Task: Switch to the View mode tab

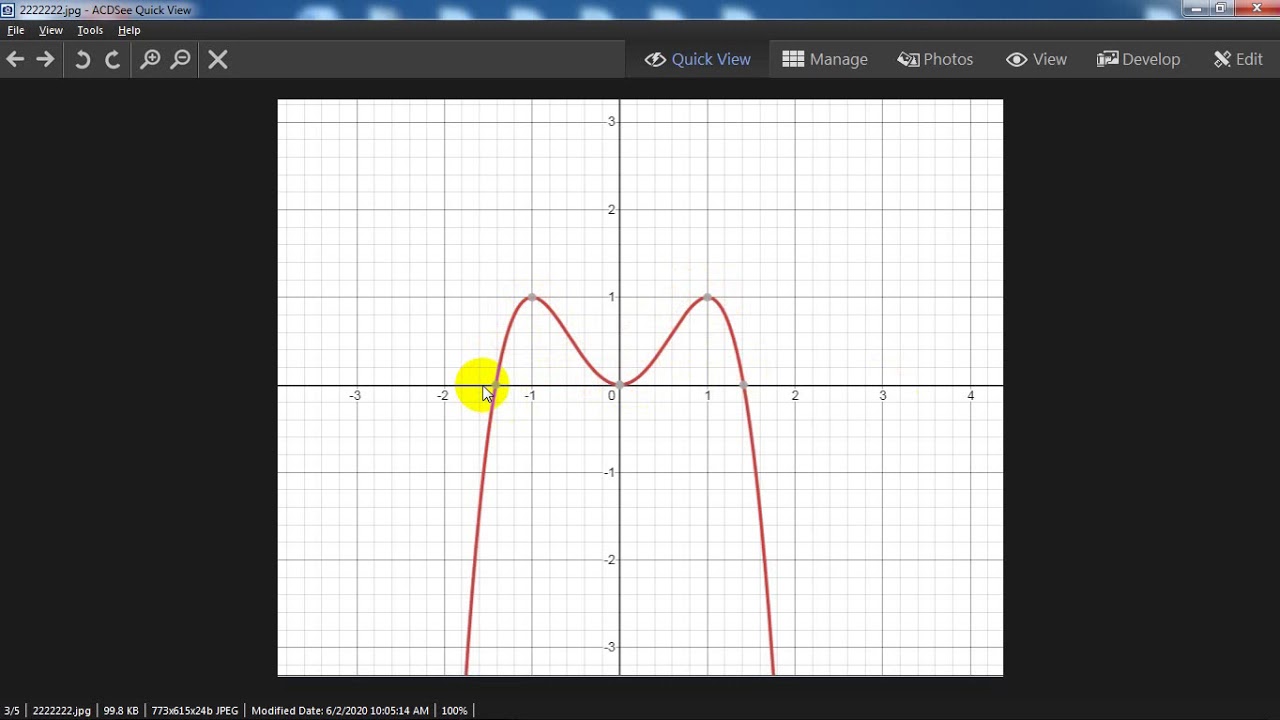Action: [x=1037, y=59]
